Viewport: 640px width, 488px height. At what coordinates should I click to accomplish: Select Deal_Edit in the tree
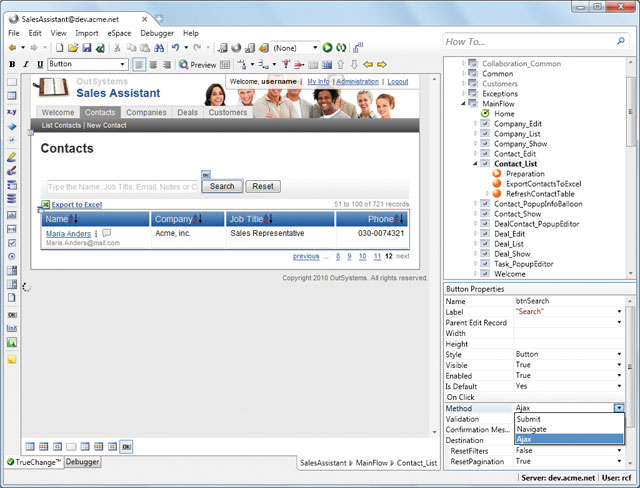point(509,234)
